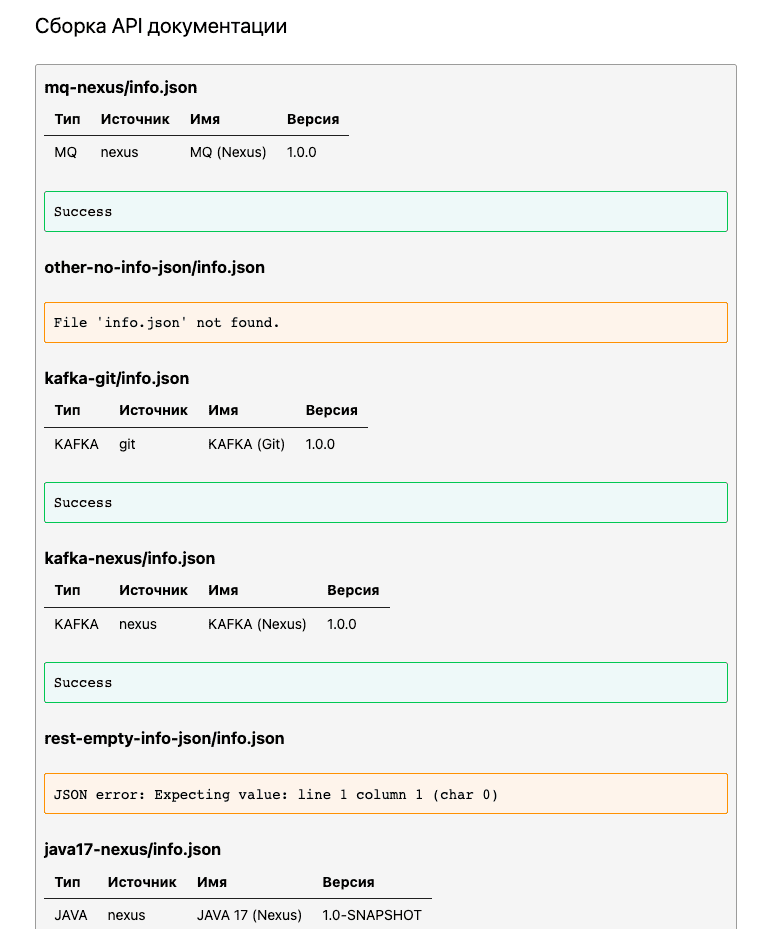Click the "Сборка API документации" page title
The height and width of the screenshot is (929, 772).
coord(161,27)
